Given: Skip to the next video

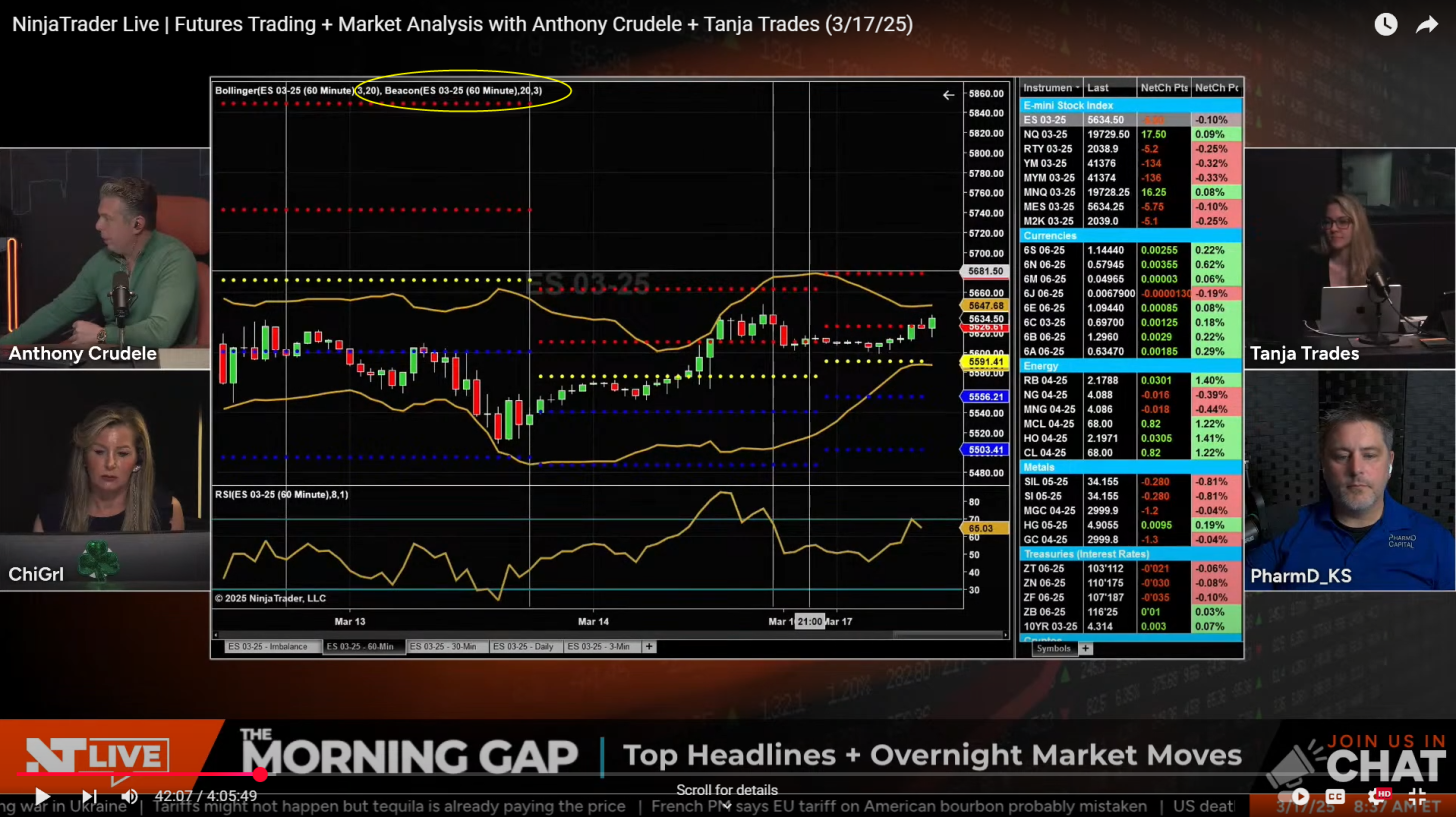Looking at the screenshot, I should (x=88, y=796).
